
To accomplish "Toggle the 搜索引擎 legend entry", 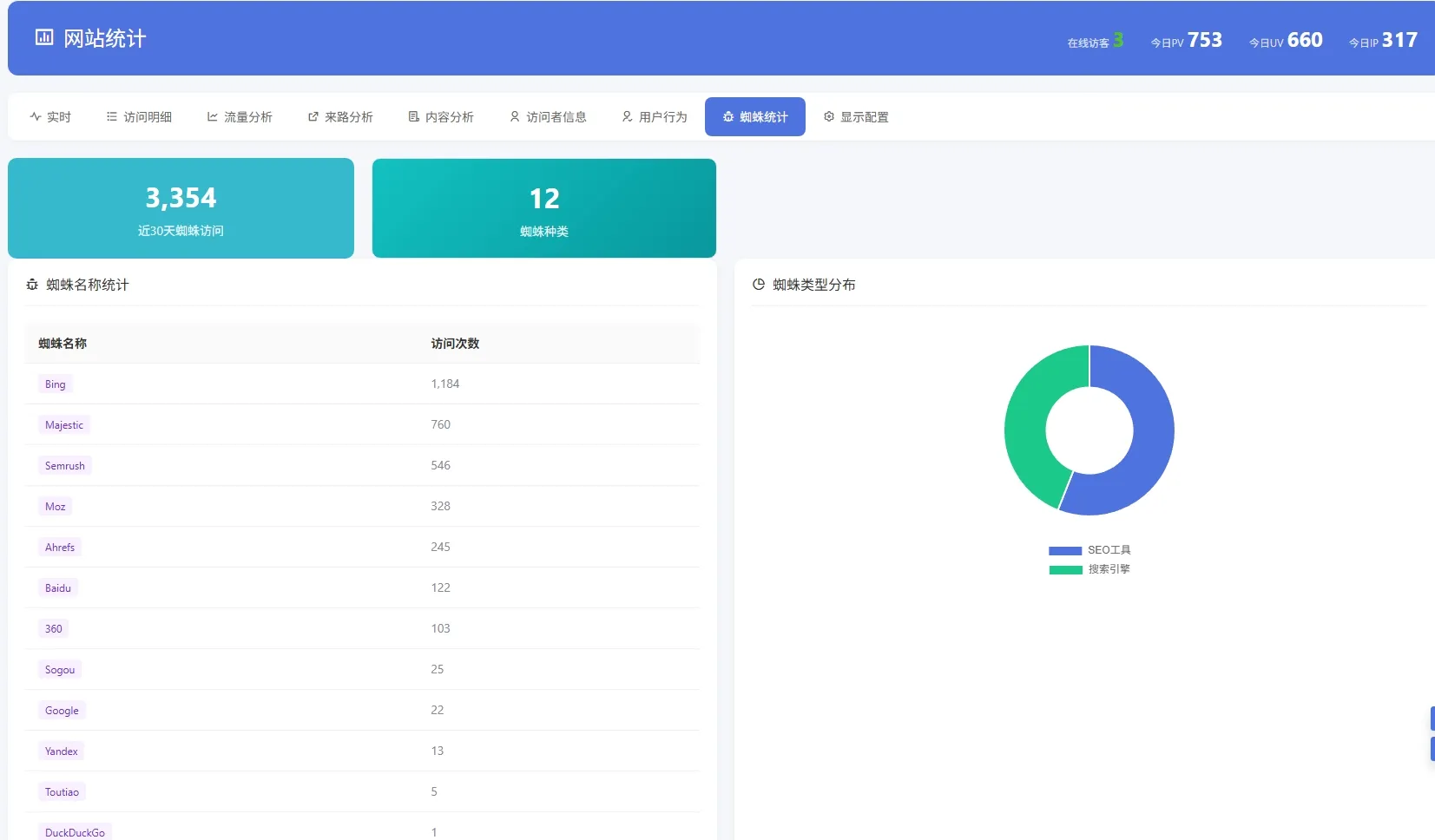I will 1089,569.
